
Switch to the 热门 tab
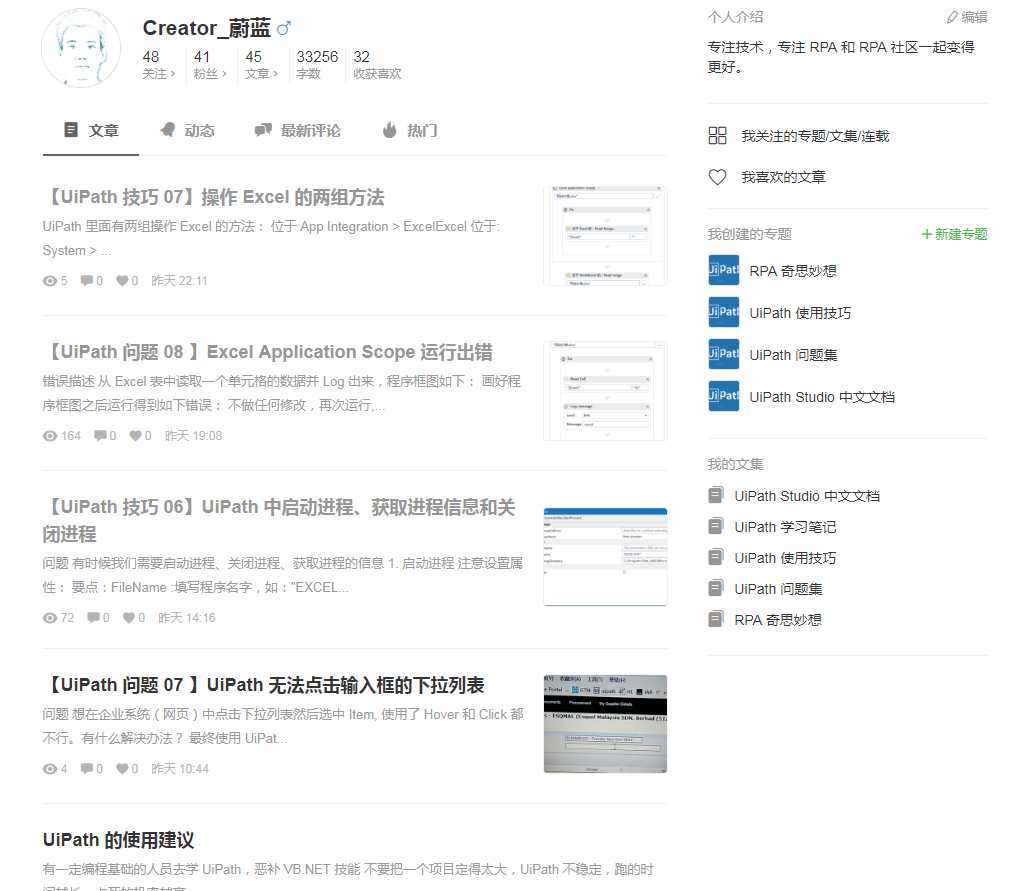pos(409,131)
